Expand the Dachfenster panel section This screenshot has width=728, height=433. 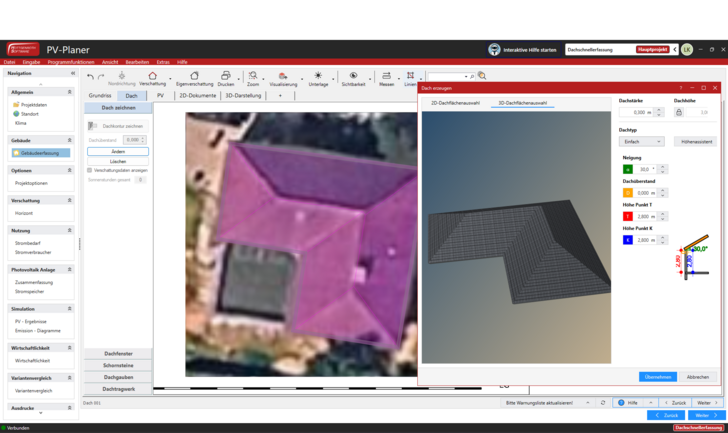pos(118,354)
